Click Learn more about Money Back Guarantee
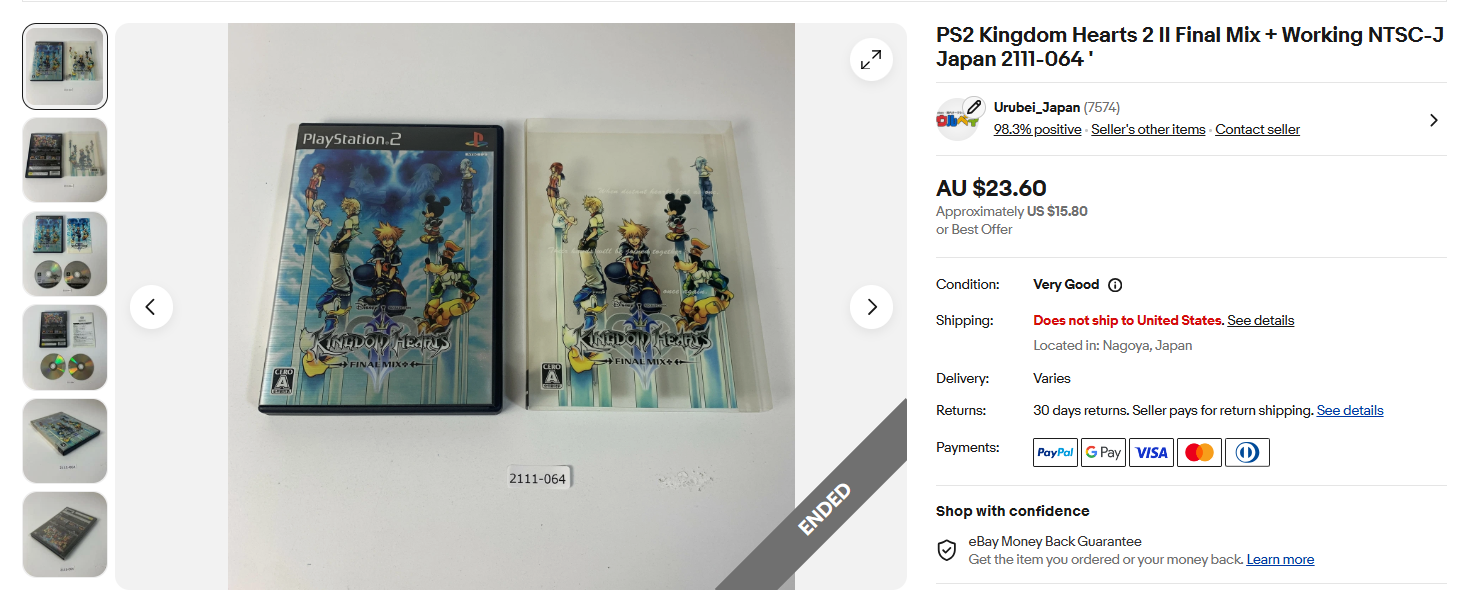The image size is (1457, 612). click(x=1280, y=560)
